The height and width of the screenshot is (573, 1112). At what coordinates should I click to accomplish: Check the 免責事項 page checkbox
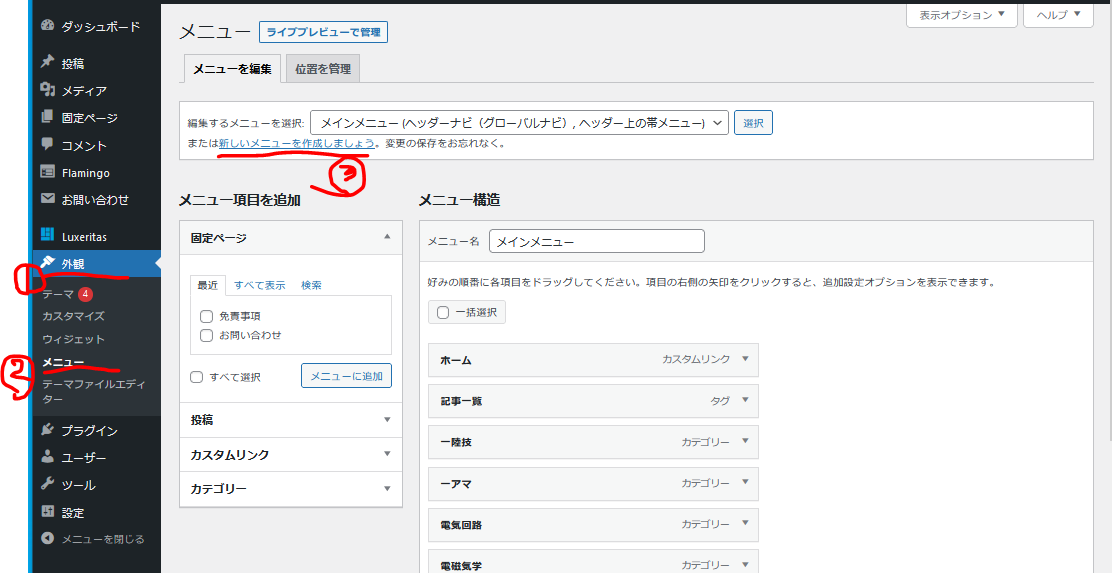tap(206, 316)
